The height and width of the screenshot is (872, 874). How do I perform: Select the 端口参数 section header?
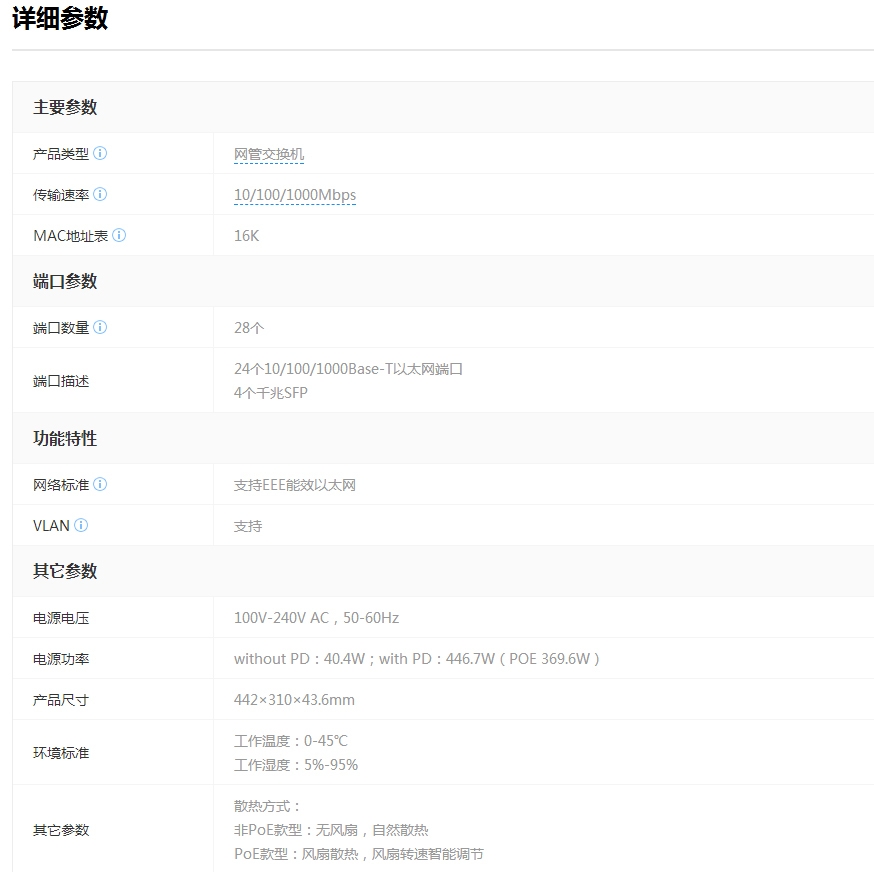65,282
